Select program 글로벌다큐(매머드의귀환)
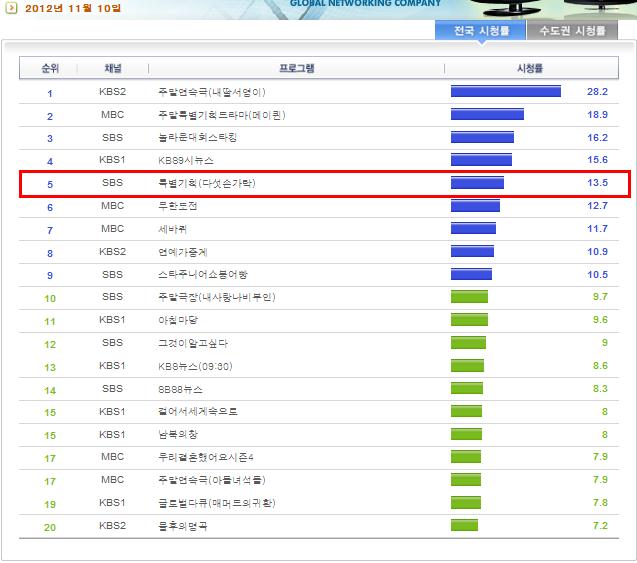 point(217,503)
